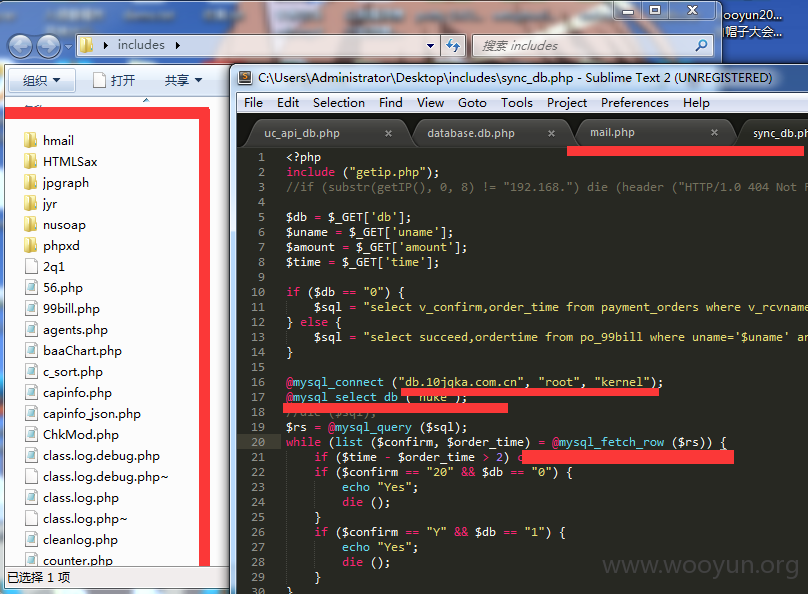Select the class.log.php file

tap(72, 498)
